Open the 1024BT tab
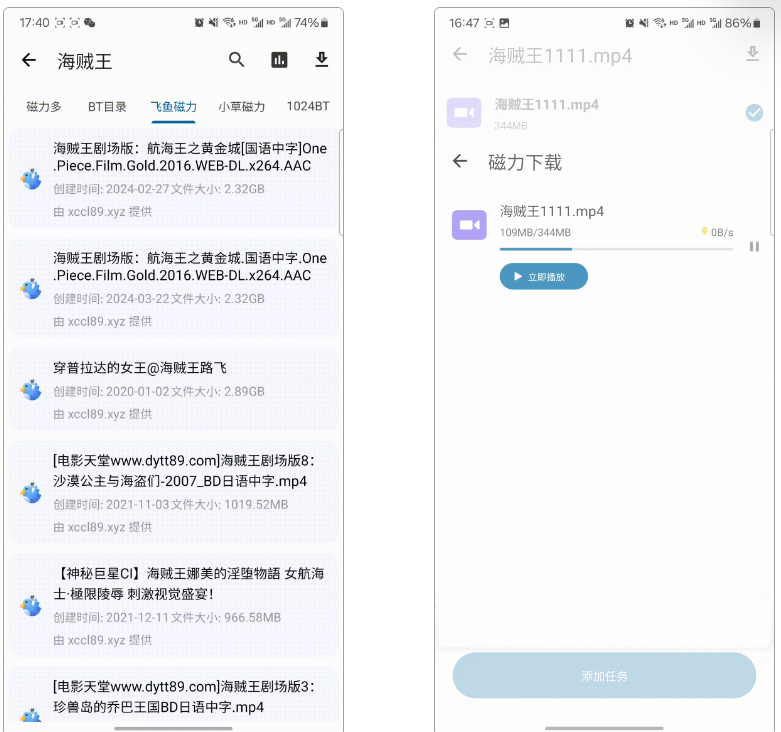The width and height of the screenshot is (781, 732). click(308, 107)
